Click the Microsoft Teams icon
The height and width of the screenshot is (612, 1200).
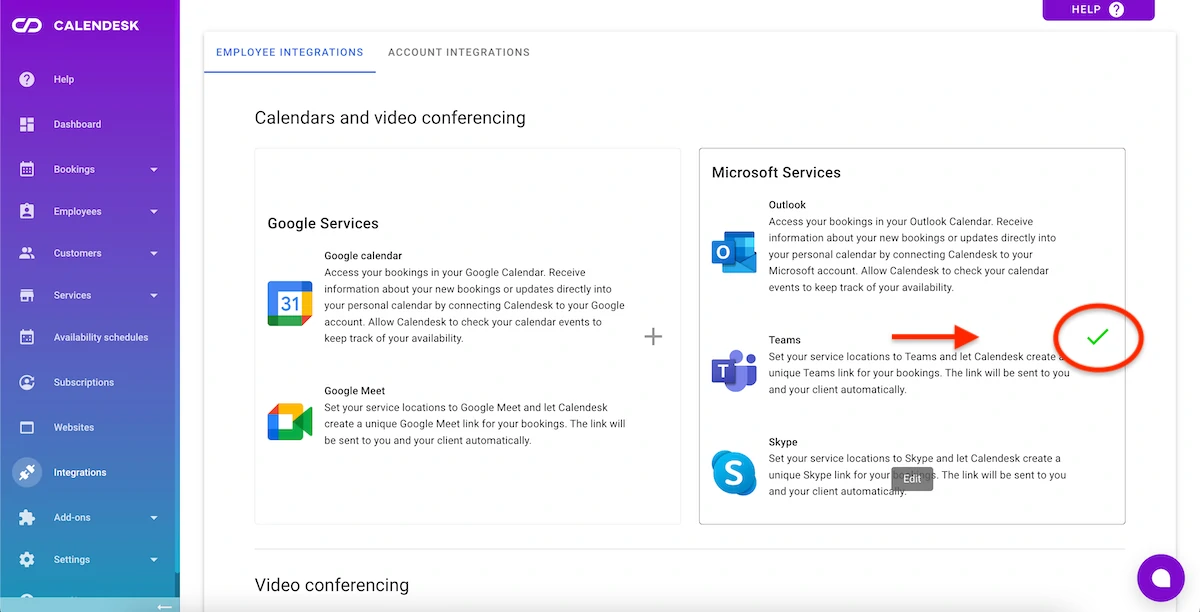point(733,371)
